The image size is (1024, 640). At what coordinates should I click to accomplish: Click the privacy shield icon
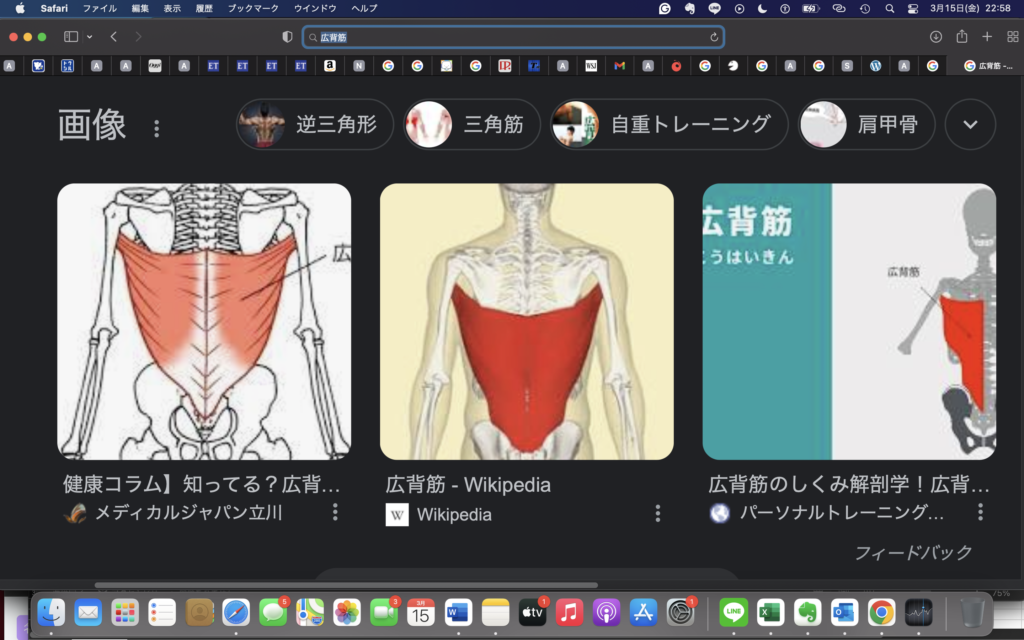pyautogui.click(x=288, y=37)
